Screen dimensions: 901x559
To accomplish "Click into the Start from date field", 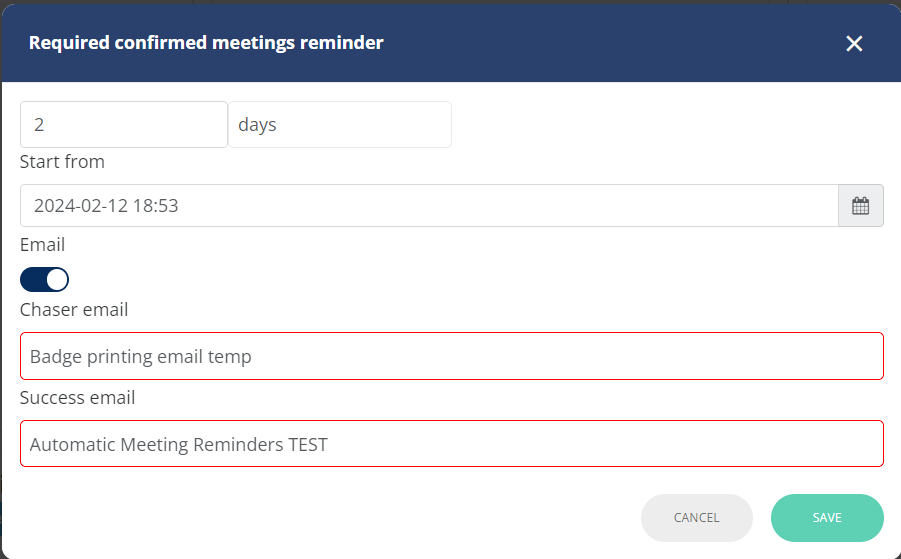I will [x=429, y=206].
